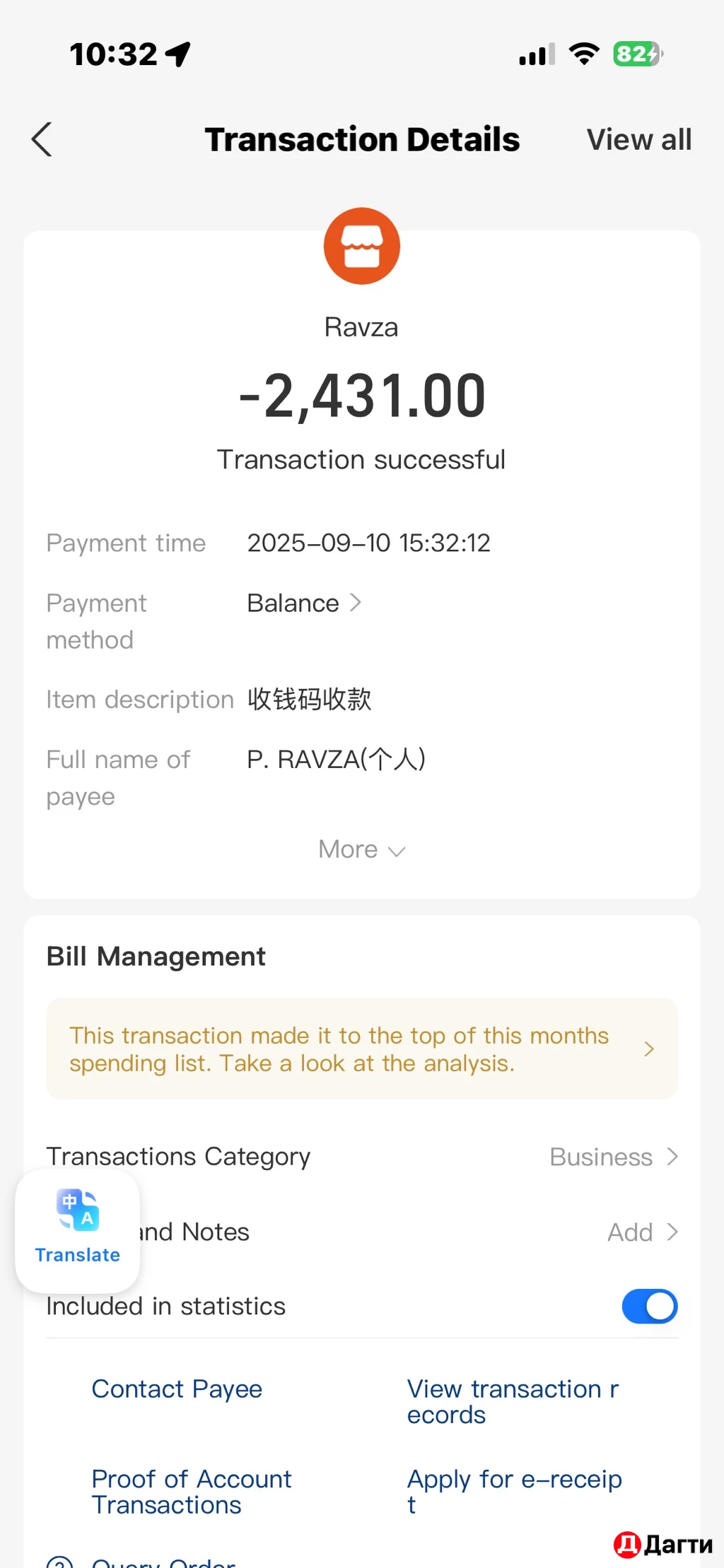Screen dimensions: 724x1568
Task: Tap the Query Order help icon
Action: 60,1562
